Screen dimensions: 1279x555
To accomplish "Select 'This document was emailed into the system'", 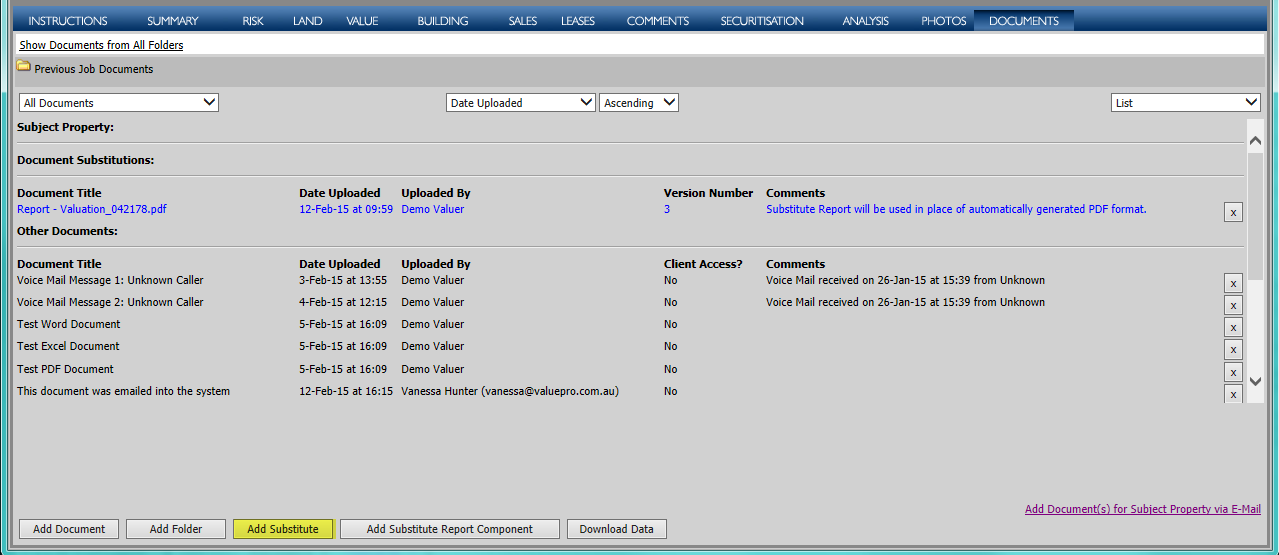I will tap(124, 391).
